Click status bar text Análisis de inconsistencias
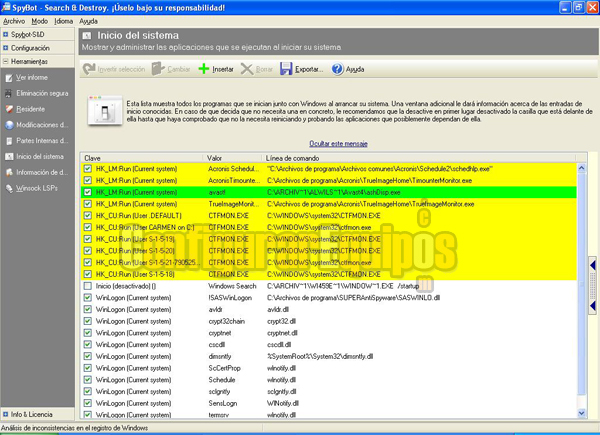The image size is (600, 435). pos(75,428)
